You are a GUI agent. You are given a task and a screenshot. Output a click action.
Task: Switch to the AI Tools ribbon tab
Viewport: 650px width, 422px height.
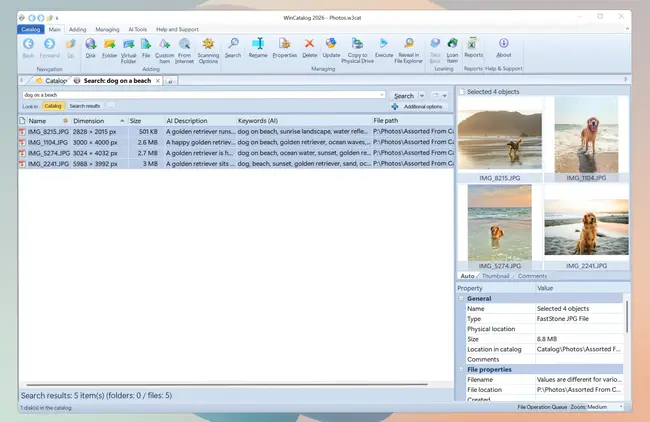(139, 30)
